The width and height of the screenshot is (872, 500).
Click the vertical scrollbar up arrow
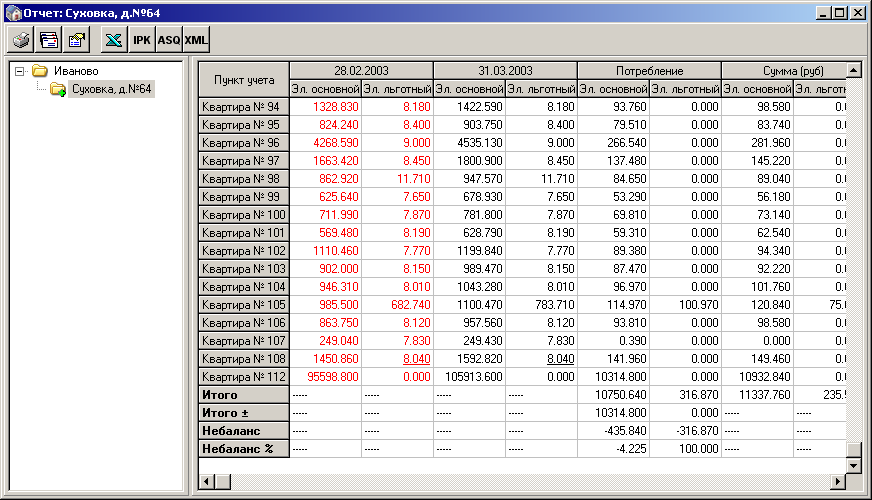854,70
